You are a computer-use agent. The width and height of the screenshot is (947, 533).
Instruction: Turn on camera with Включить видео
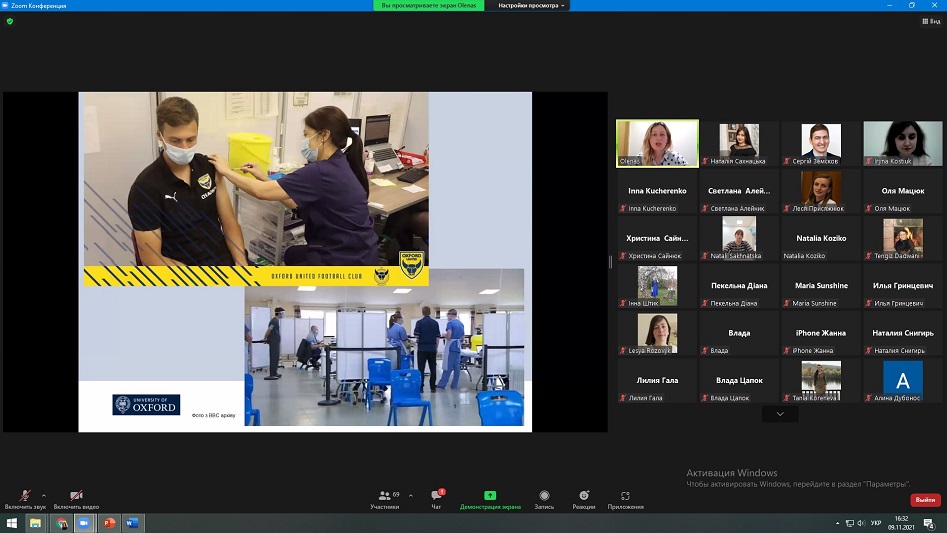76,498
